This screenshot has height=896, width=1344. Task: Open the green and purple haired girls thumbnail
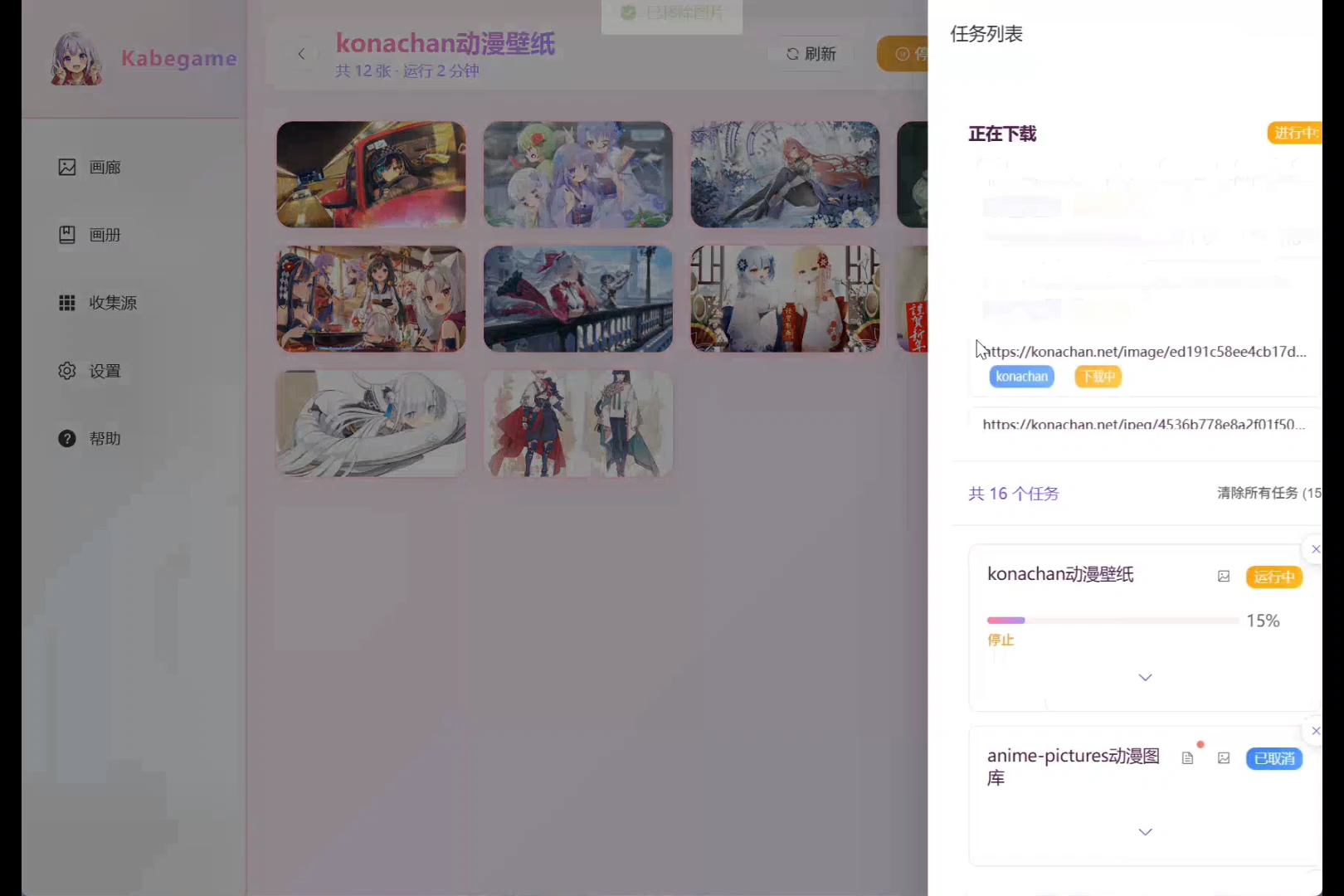coord(578,174)
